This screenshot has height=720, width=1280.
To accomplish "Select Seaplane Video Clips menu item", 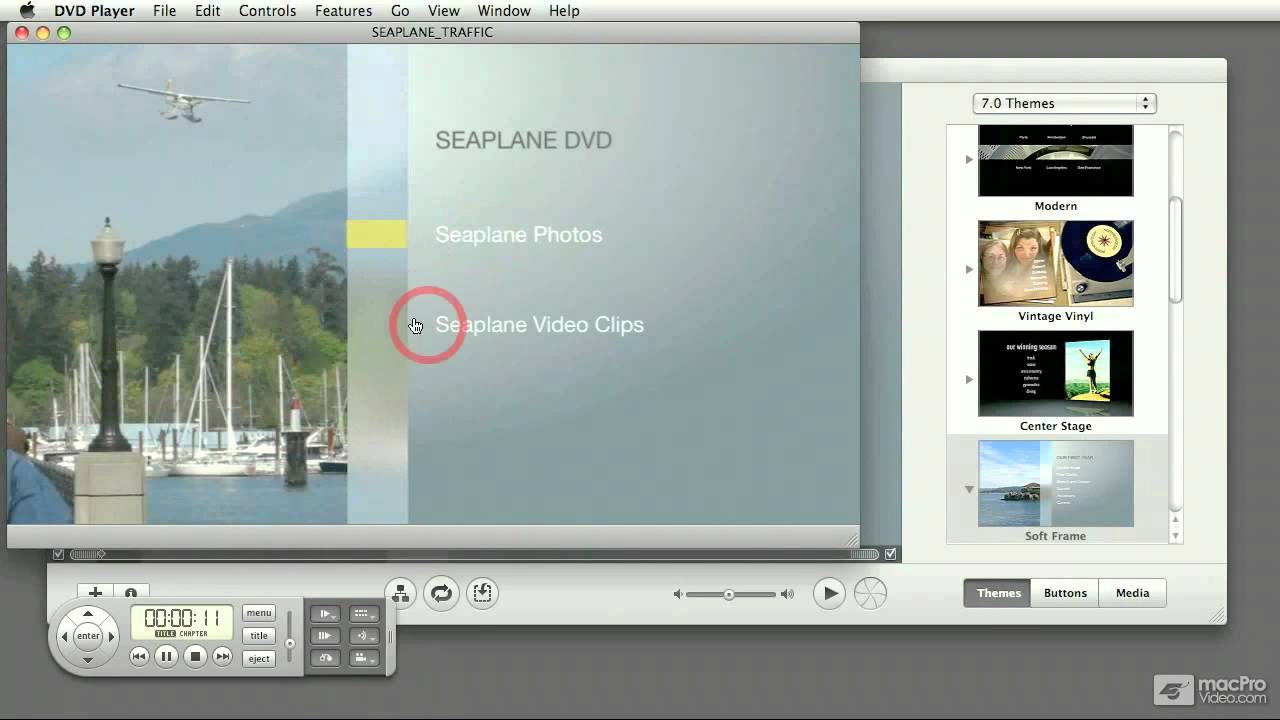I will [539, 325].
